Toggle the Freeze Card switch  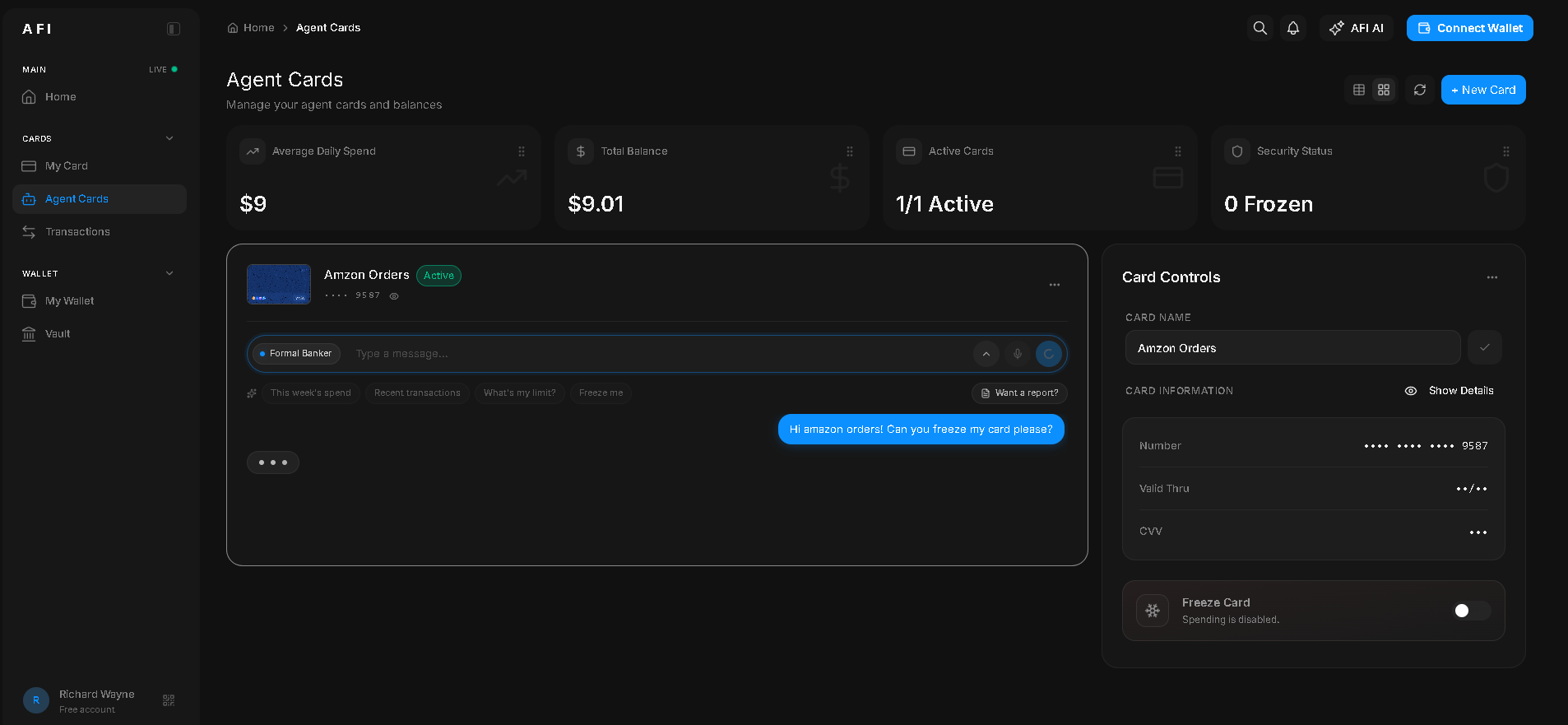coord(1473,611)
